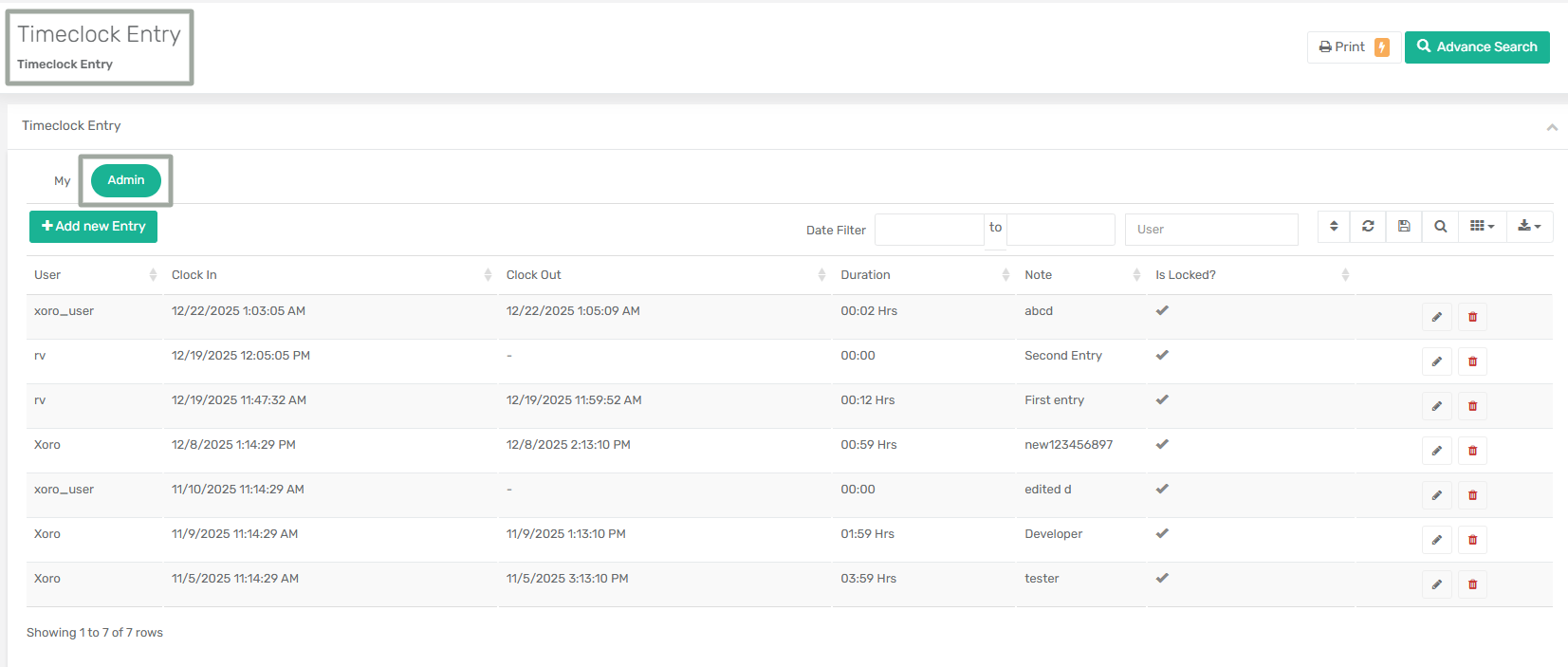This screenshot has height=667, width=1568.
Task: Delete the 'Second Entry' row with trash icon
Action: tap(1472, 361)
